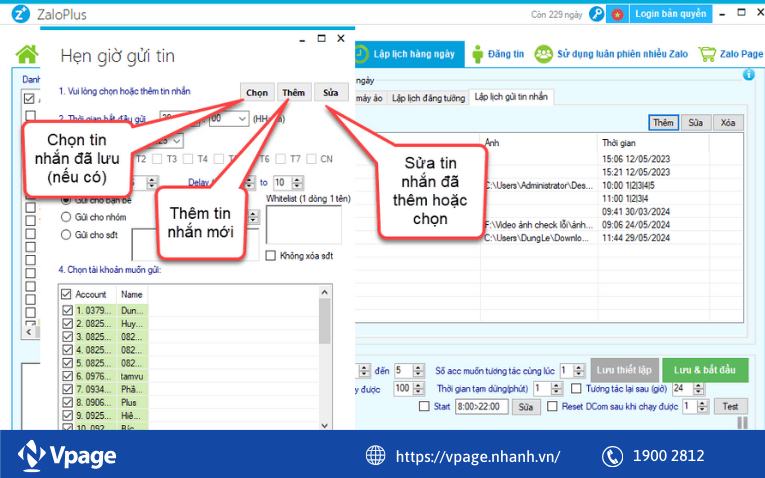Click the ZaloPlus logo icon
This screenshot has height=478, width=765.
(20, 14)
